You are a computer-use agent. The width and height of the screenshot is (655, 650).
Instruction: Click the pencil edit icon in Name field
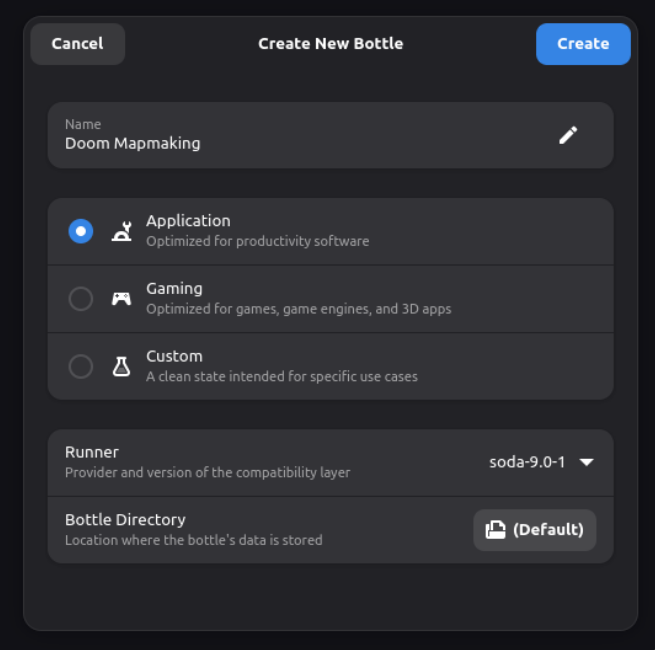[568, 135]
